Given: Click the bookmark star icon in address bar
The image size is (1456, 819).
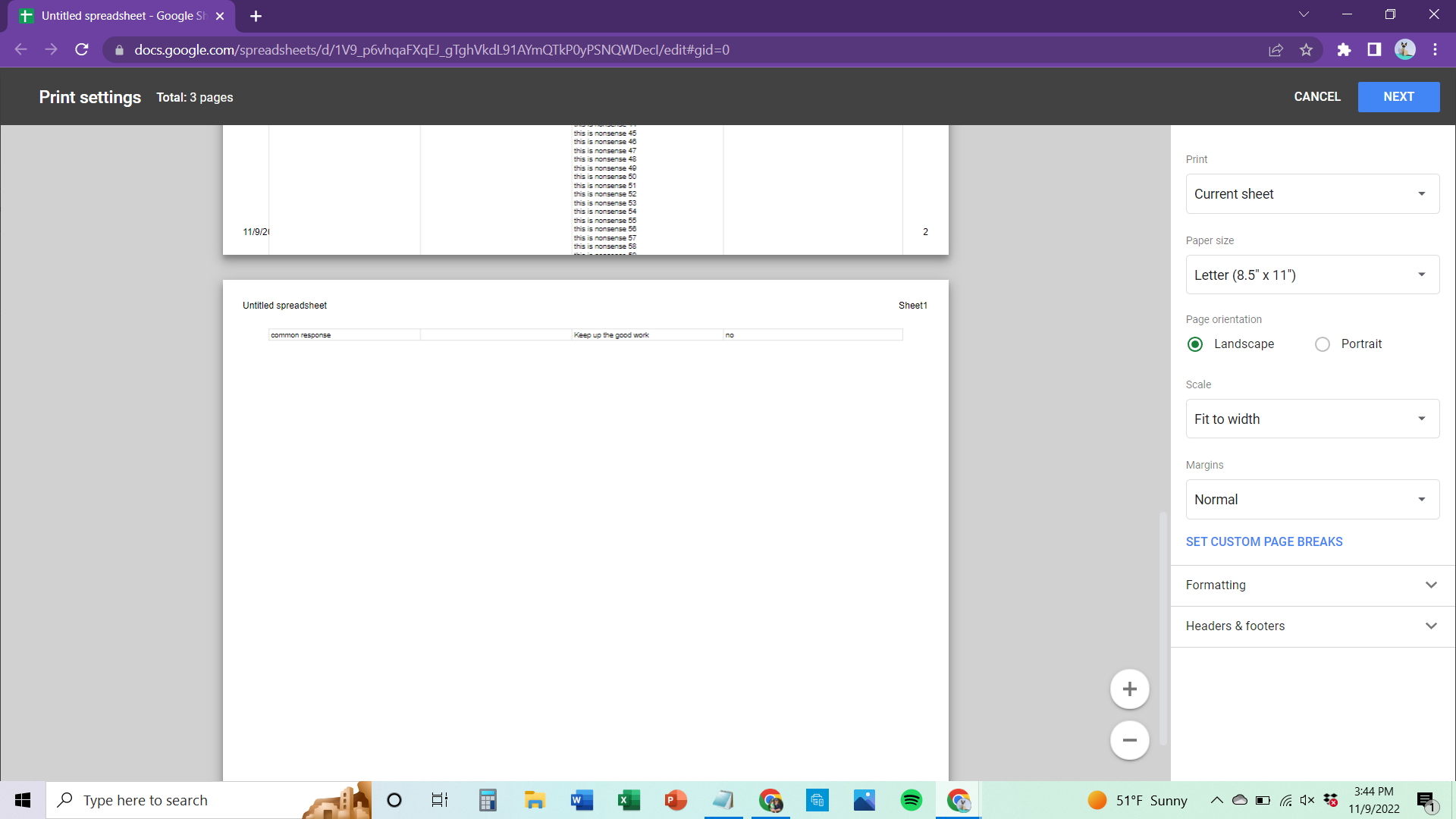Looking at the screenshot, I should pos(1307,50).
